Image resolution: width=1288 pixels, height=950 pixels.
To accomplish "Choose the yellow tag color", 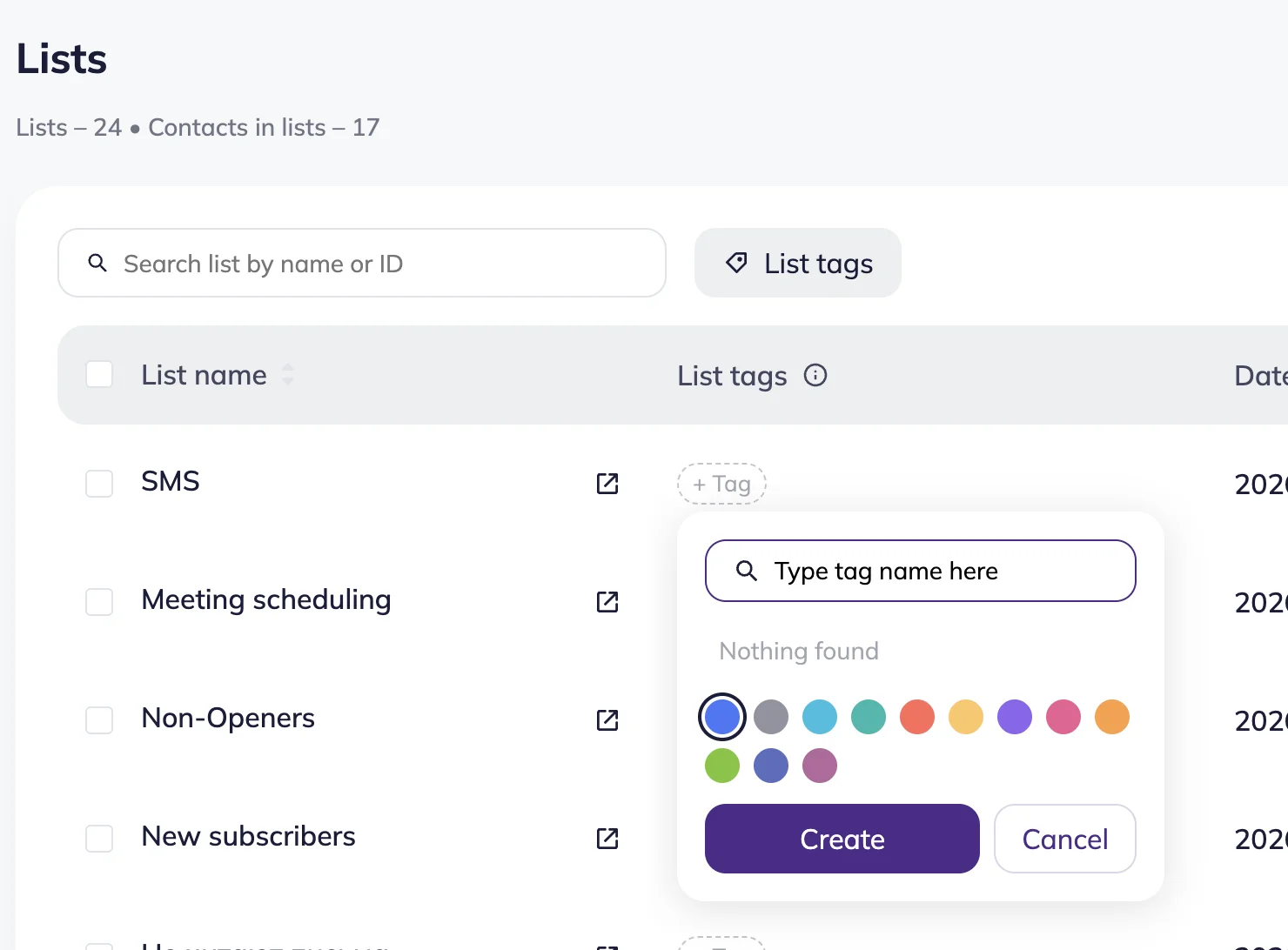I will coord(966,717).
